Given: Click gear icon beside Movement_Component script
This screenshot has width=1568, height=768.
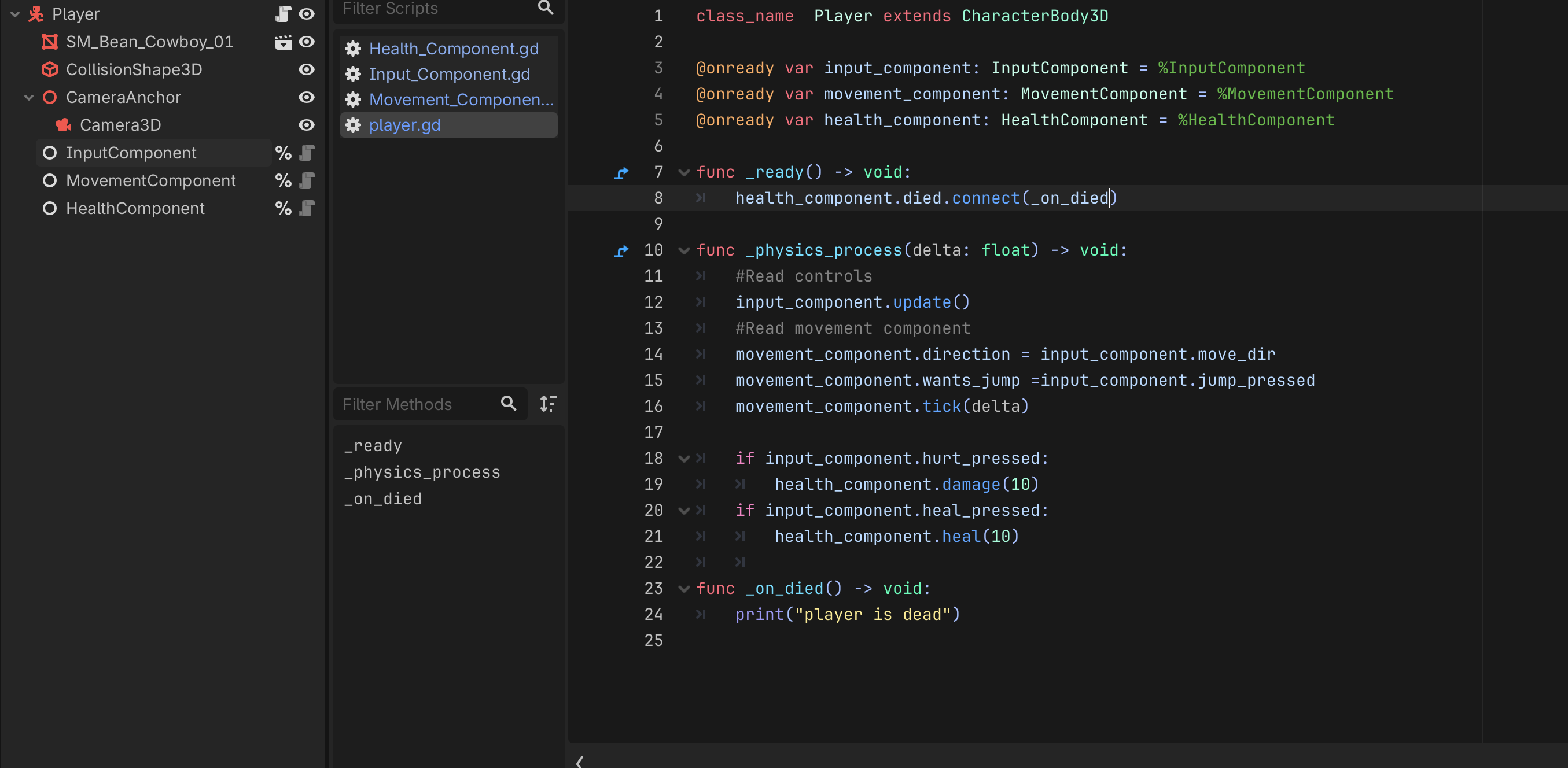Looking at the screenshot, I should 353,100.
